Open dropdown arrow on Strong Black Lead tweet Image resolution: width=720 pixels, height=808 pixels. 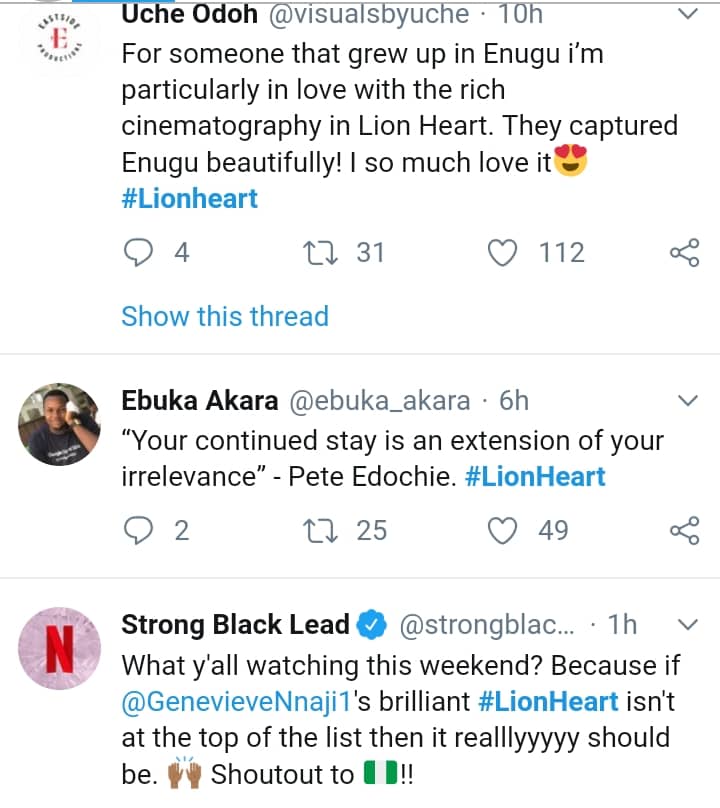(688, 626)
